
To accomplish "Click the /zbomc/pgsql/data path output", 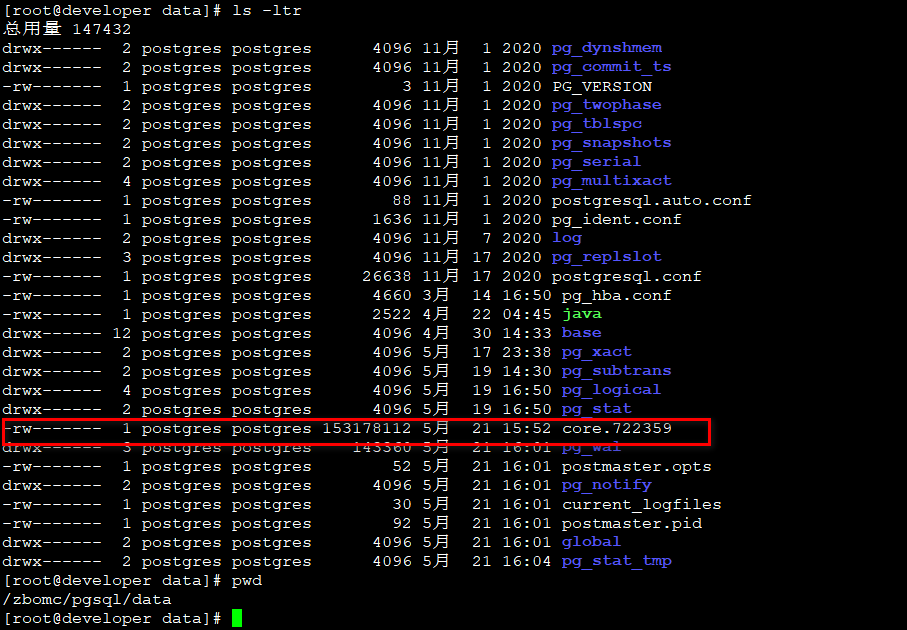I will point(86,600).
